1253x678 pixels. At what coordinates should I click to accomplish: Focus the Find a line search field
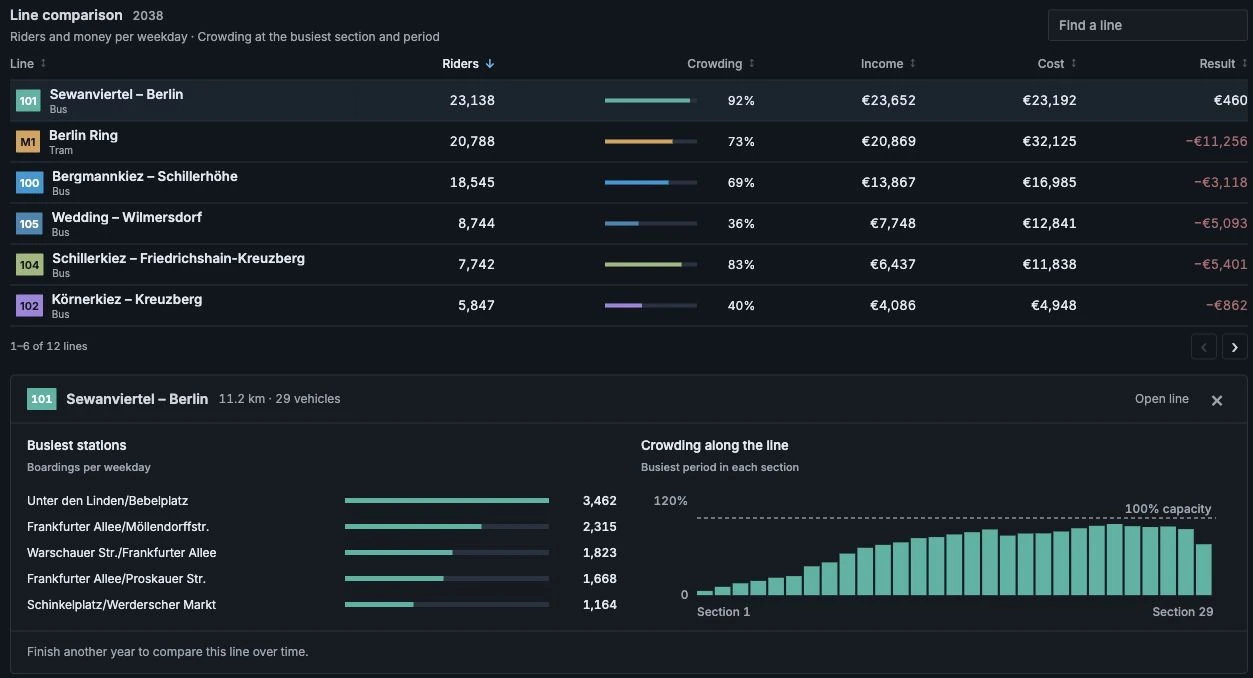tap(1147, 25)
